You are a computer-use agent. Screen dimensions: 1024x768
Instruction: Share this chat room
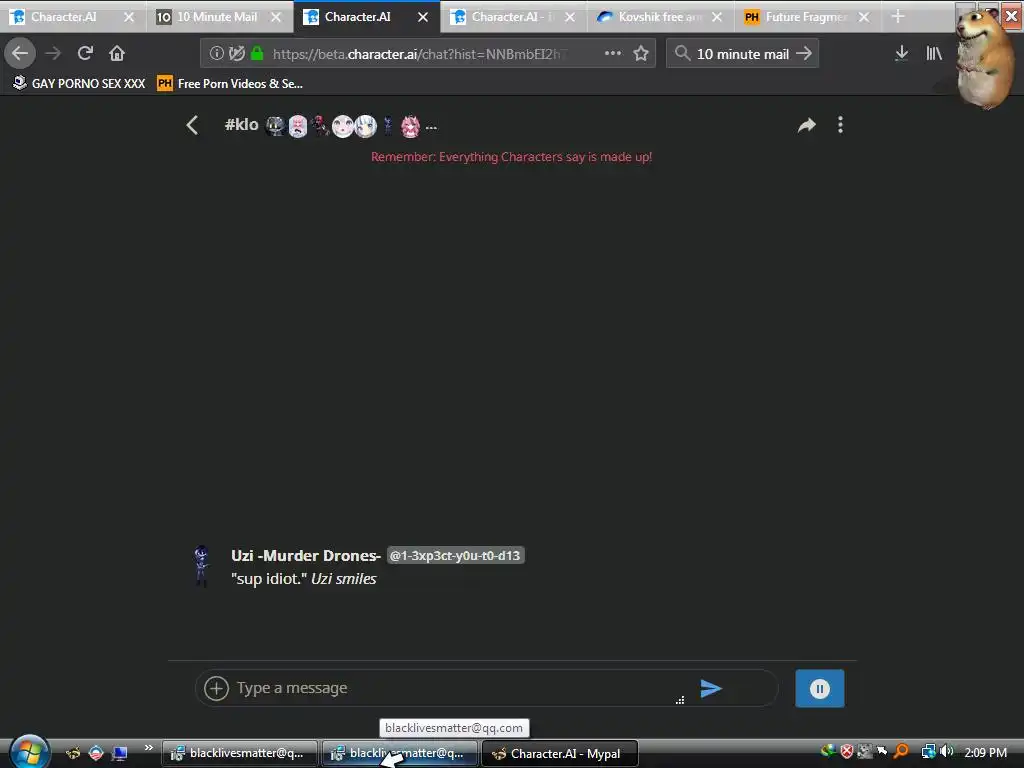click(807, 125)
